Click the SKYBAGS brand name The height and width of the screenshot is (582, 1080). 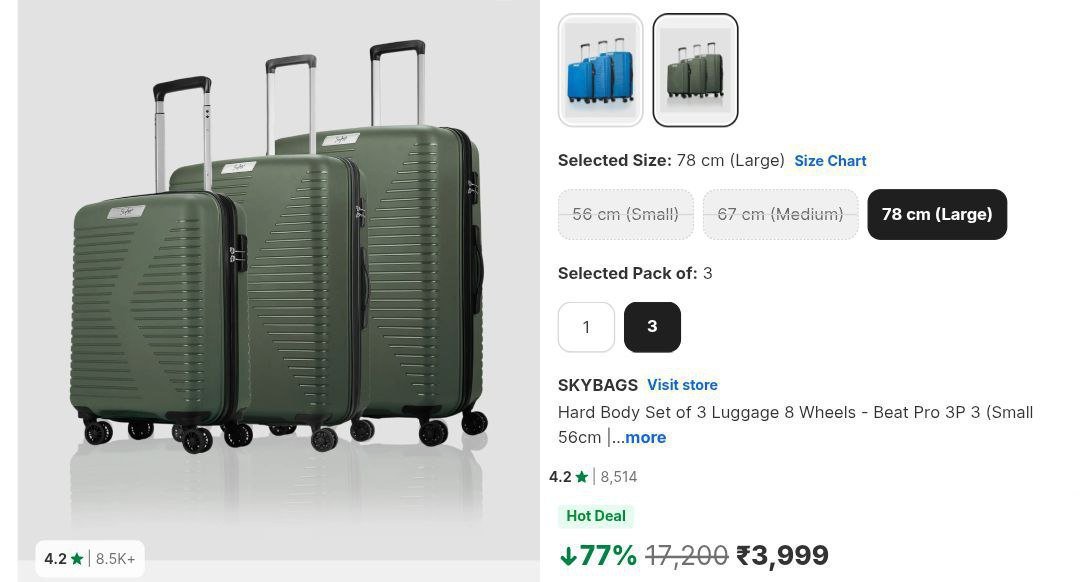pos(598,385)
